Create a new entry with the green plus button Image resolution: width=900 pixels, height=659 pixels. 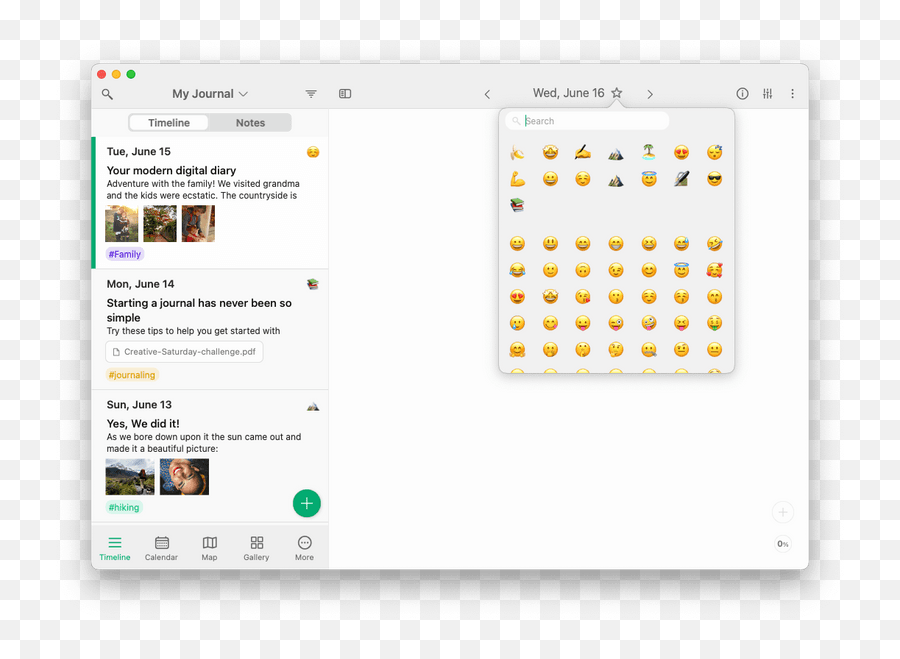tap(307, 503)
